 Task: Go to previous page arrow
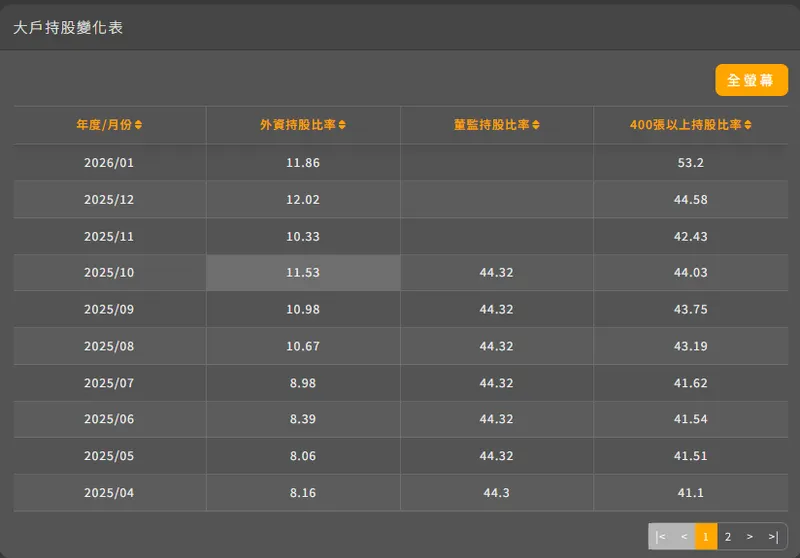(684, 537)
